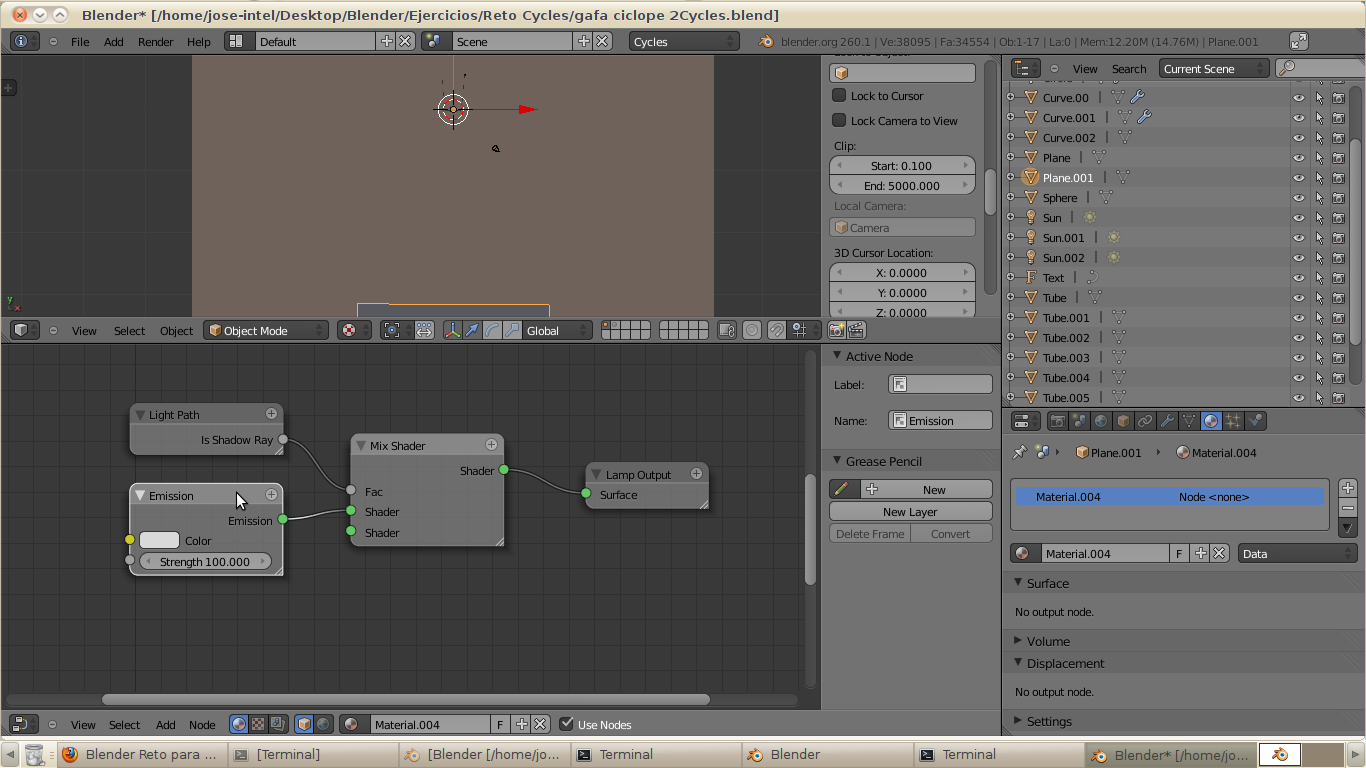Open the Object Mode dropdown

click(x=266, y=330)
